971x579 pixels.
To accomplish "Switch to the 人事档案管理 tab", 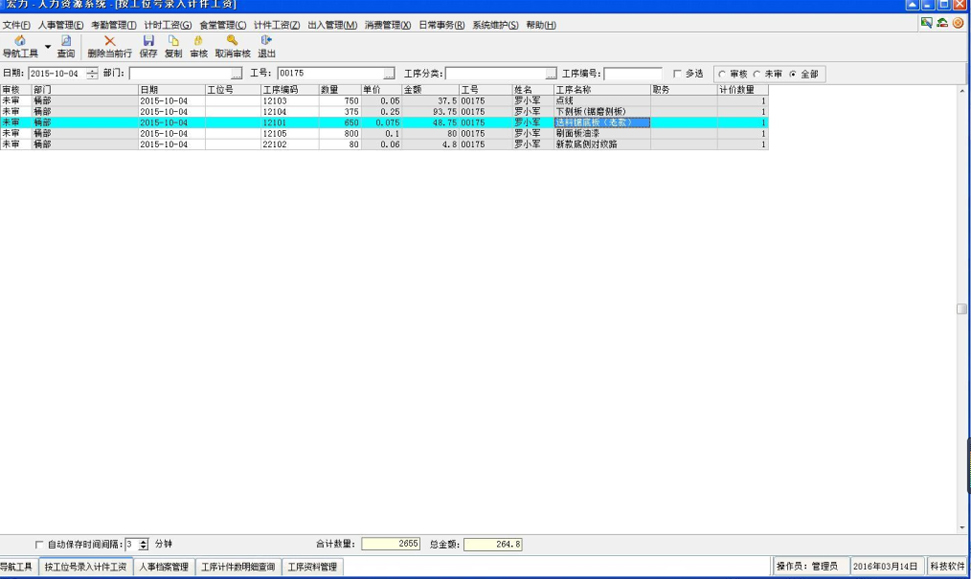I will click(x=163, y=567).
